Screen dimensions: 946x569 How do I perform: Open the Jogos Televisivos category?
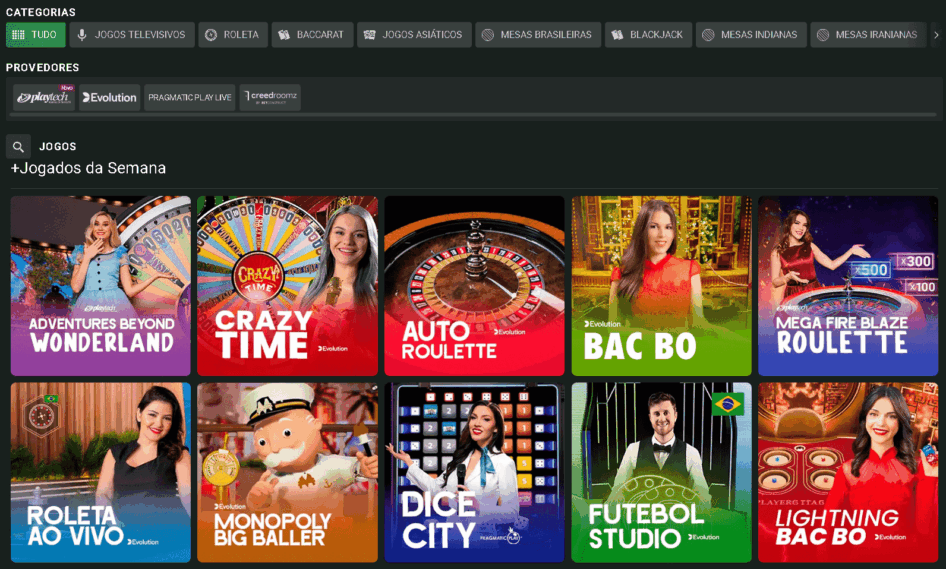(131, 35)
